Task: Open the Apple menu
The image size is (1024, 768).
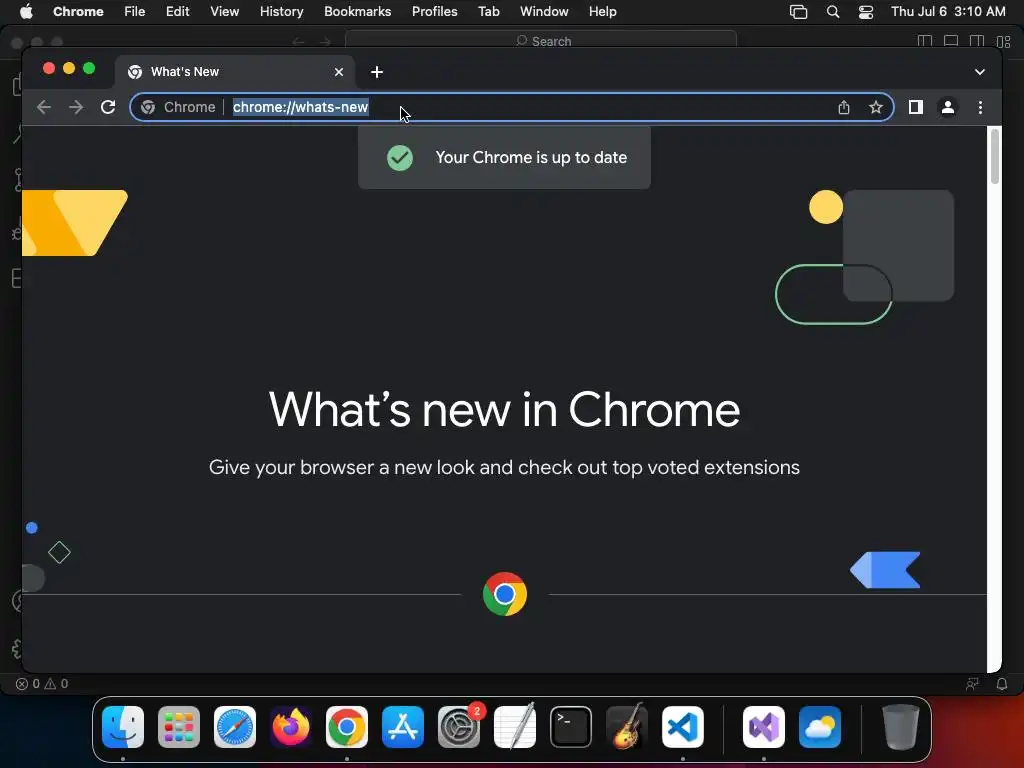Action: pos(26,12)
